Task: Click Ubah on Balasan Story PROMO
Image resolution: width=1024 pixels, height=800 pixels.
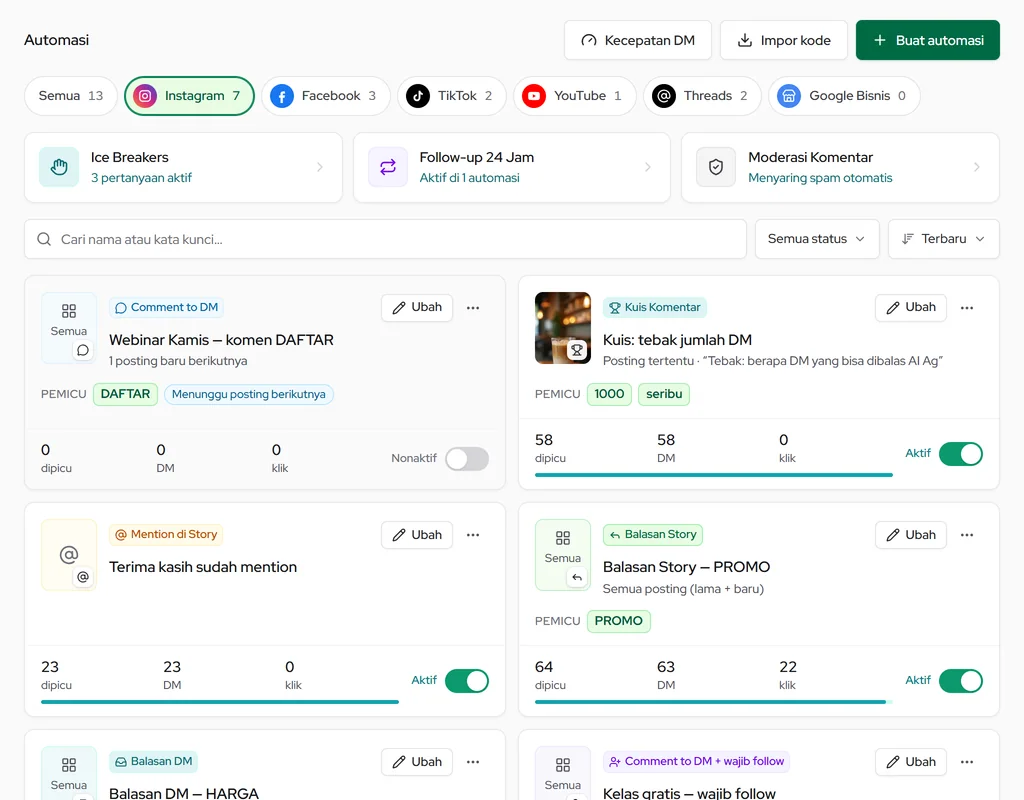Action: (911, 535)
